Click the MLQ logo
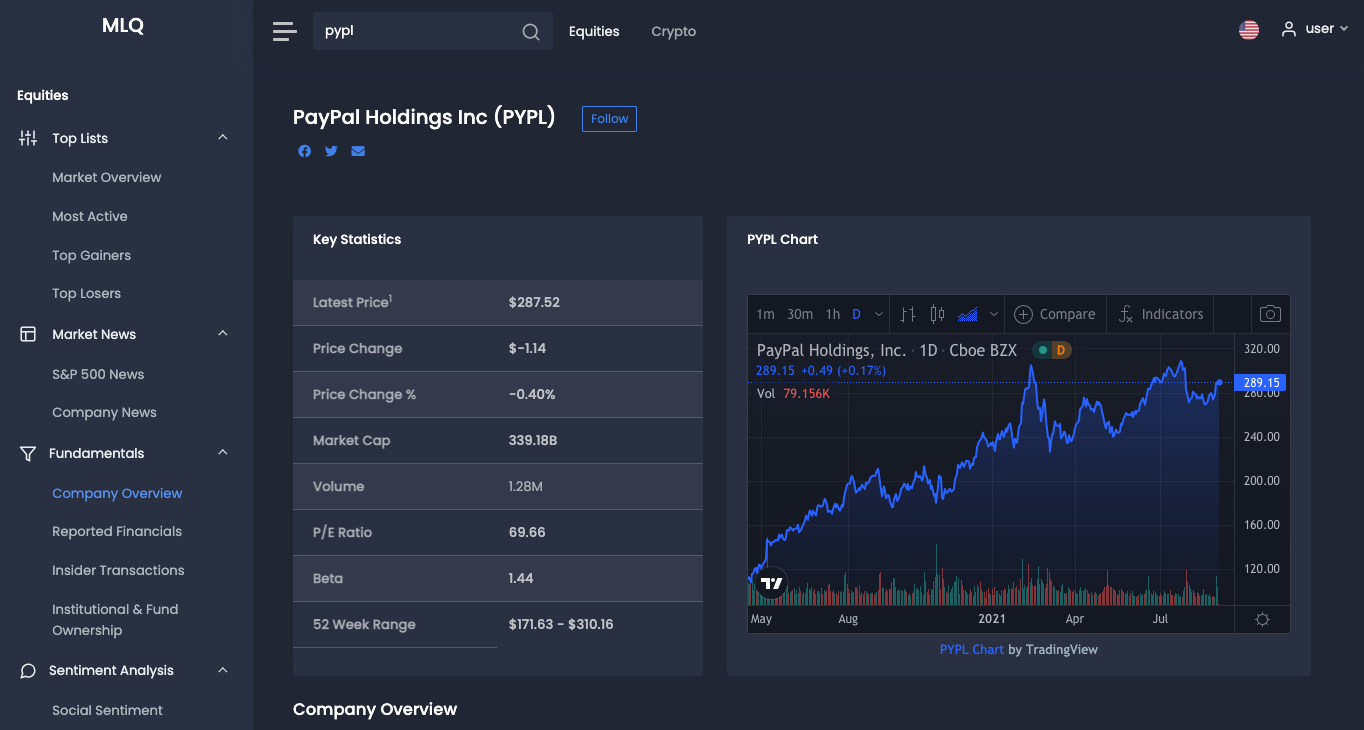 pos(123,26)
